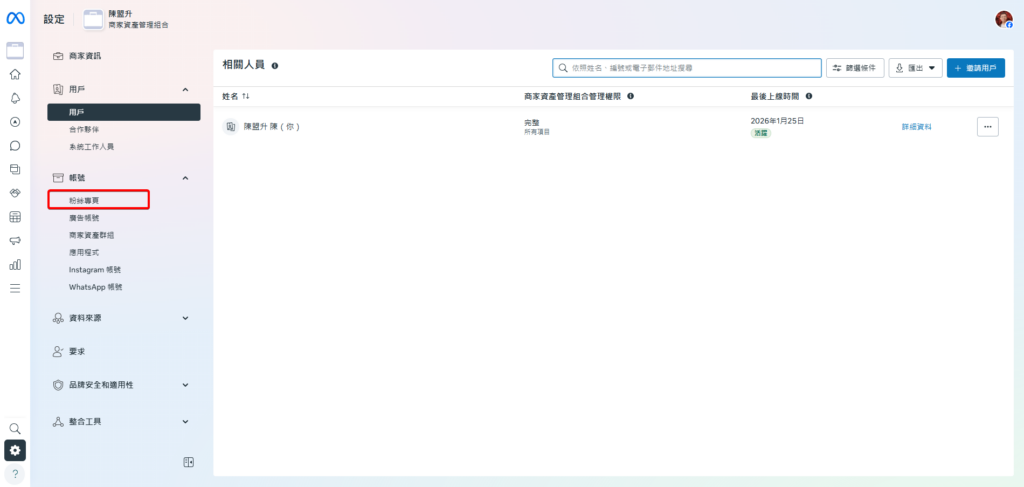Open the row's three-dot more options
The width and height of the screenshot is (1024, 487).
[x=987, y=127]
